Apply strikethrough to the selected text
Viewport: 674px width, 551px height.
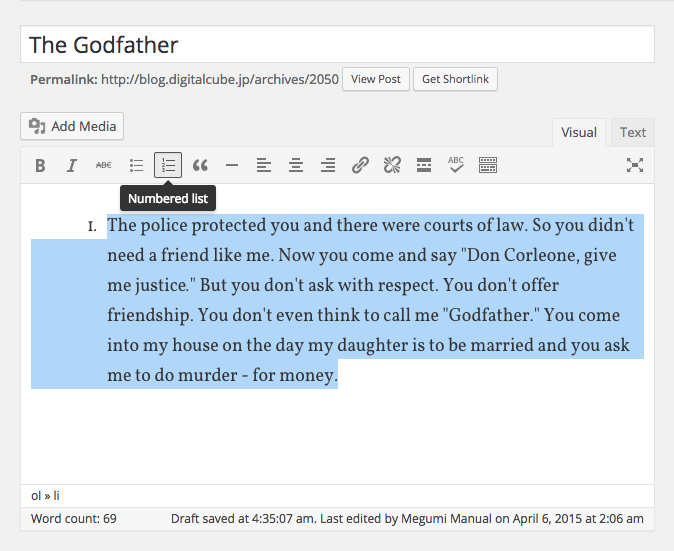[x=104, y=166]
